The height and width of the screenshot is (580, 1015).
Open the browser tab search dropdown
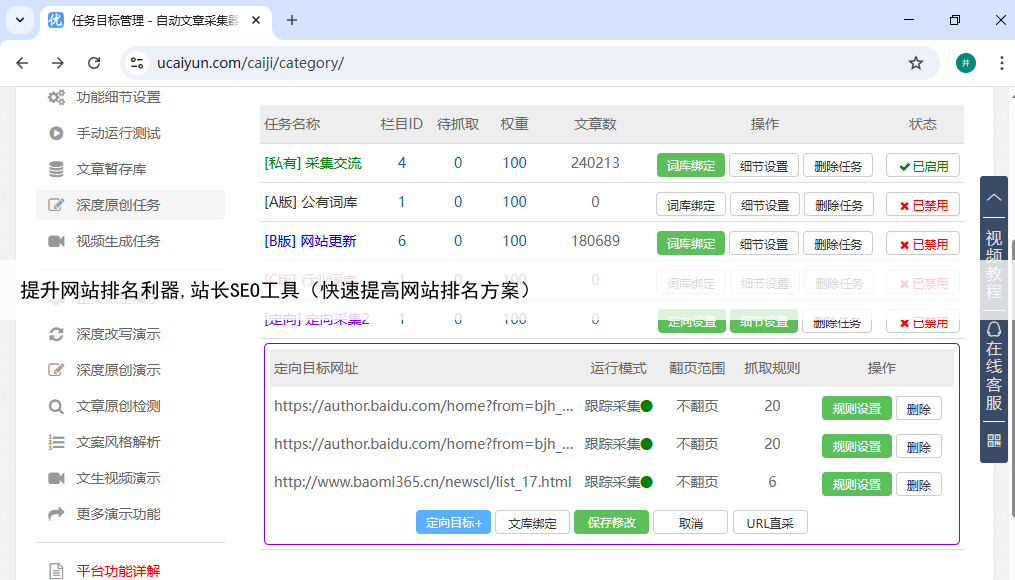click(20, 20)
